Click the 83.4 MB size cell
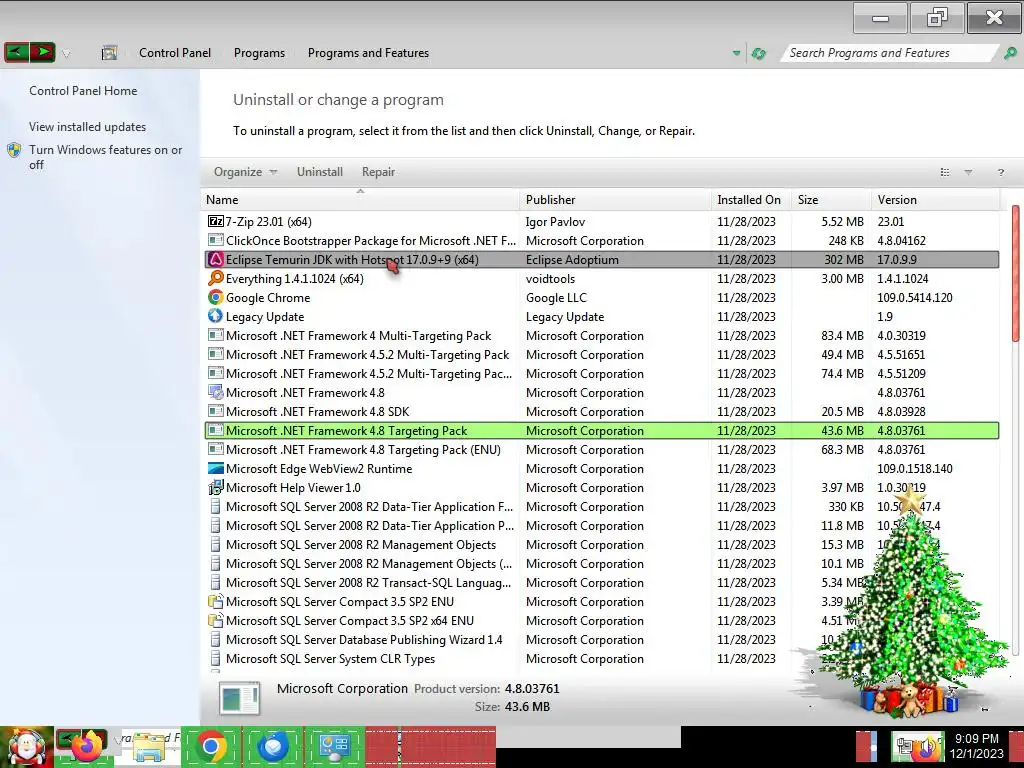Screen dimensions: 1024x768 (x=842, y=336)
